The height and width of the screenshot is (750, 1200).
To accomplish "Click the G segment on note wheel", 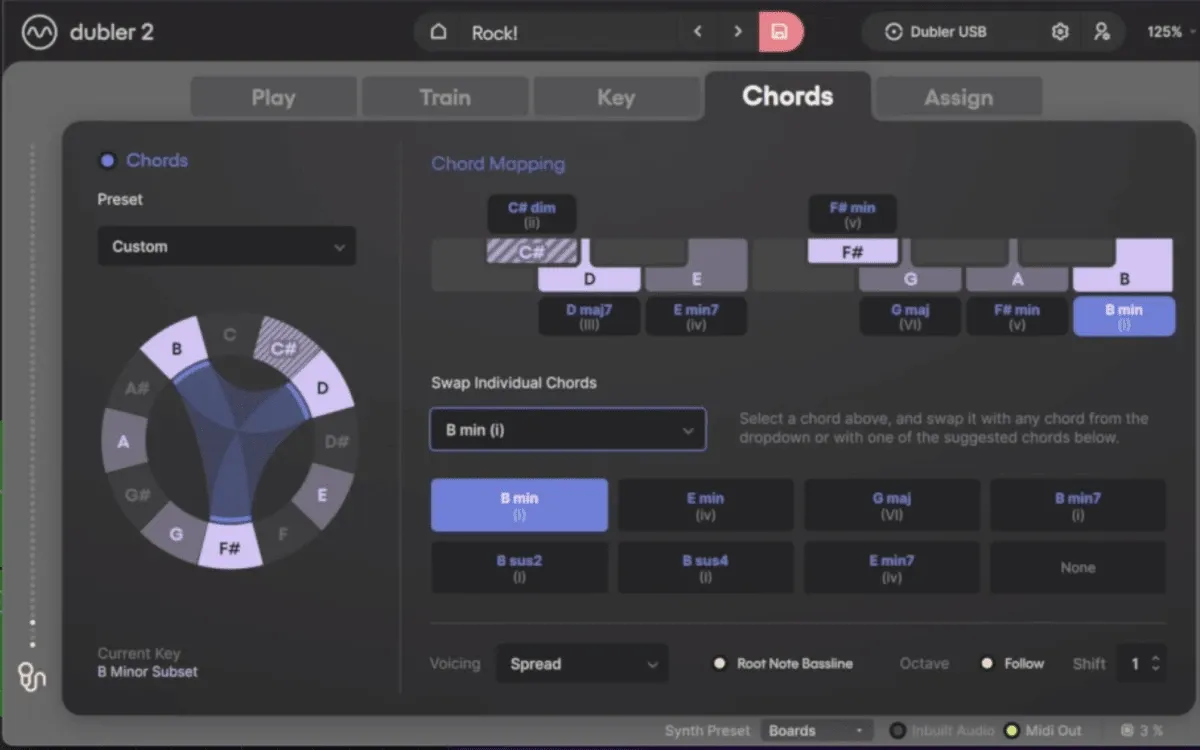I will tap(176, 534).
